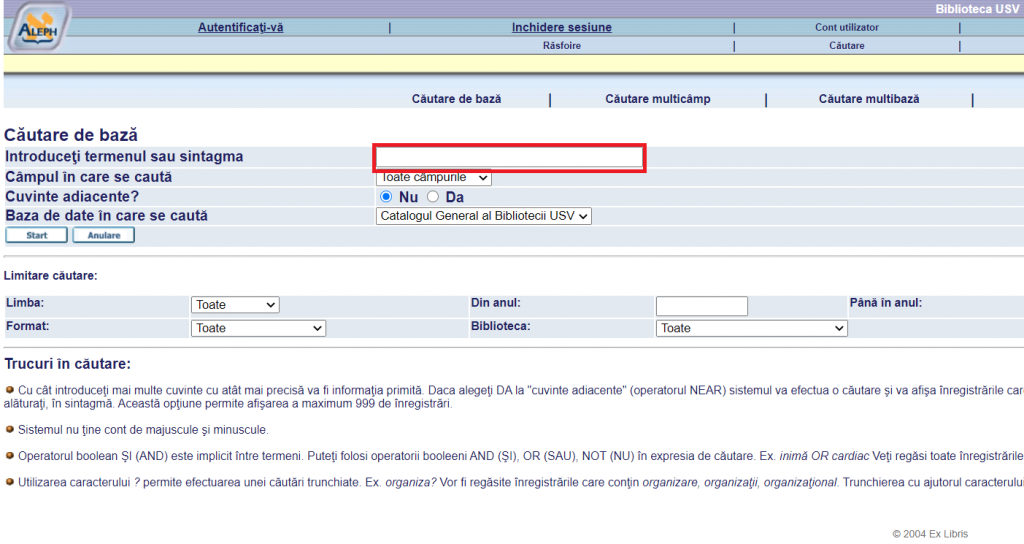Screen dimensions: 1024x544
Task: Click the Închidere sesiune link
Action: 561,28
